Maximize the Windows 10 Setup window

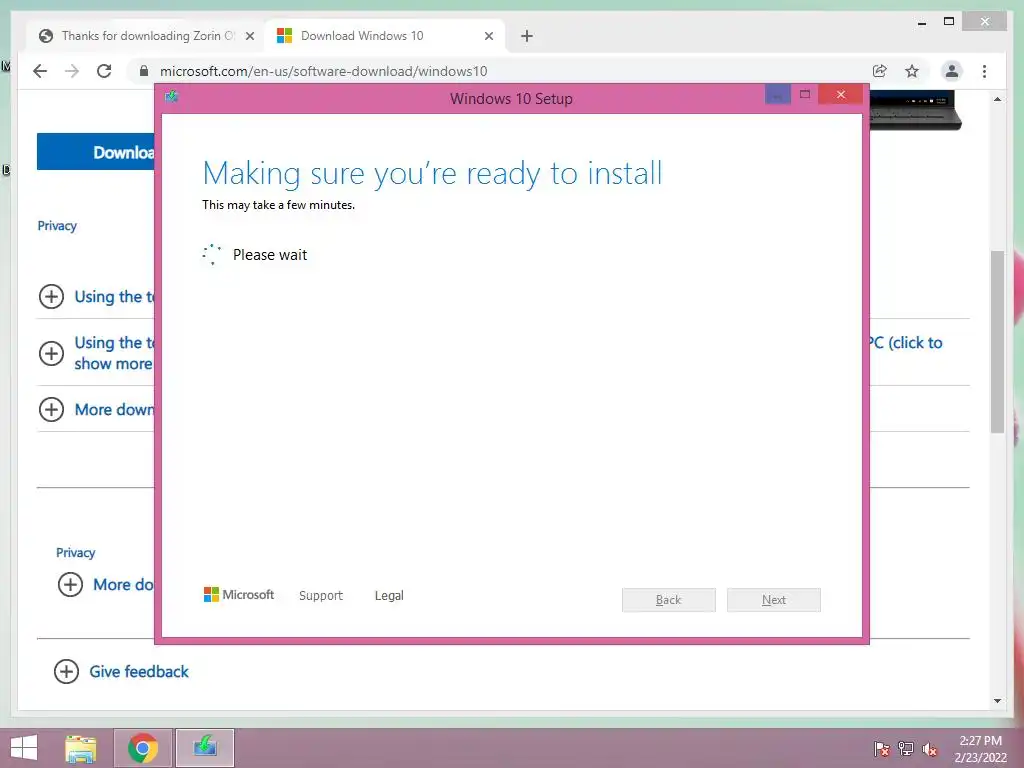click(x=805, y=95)
